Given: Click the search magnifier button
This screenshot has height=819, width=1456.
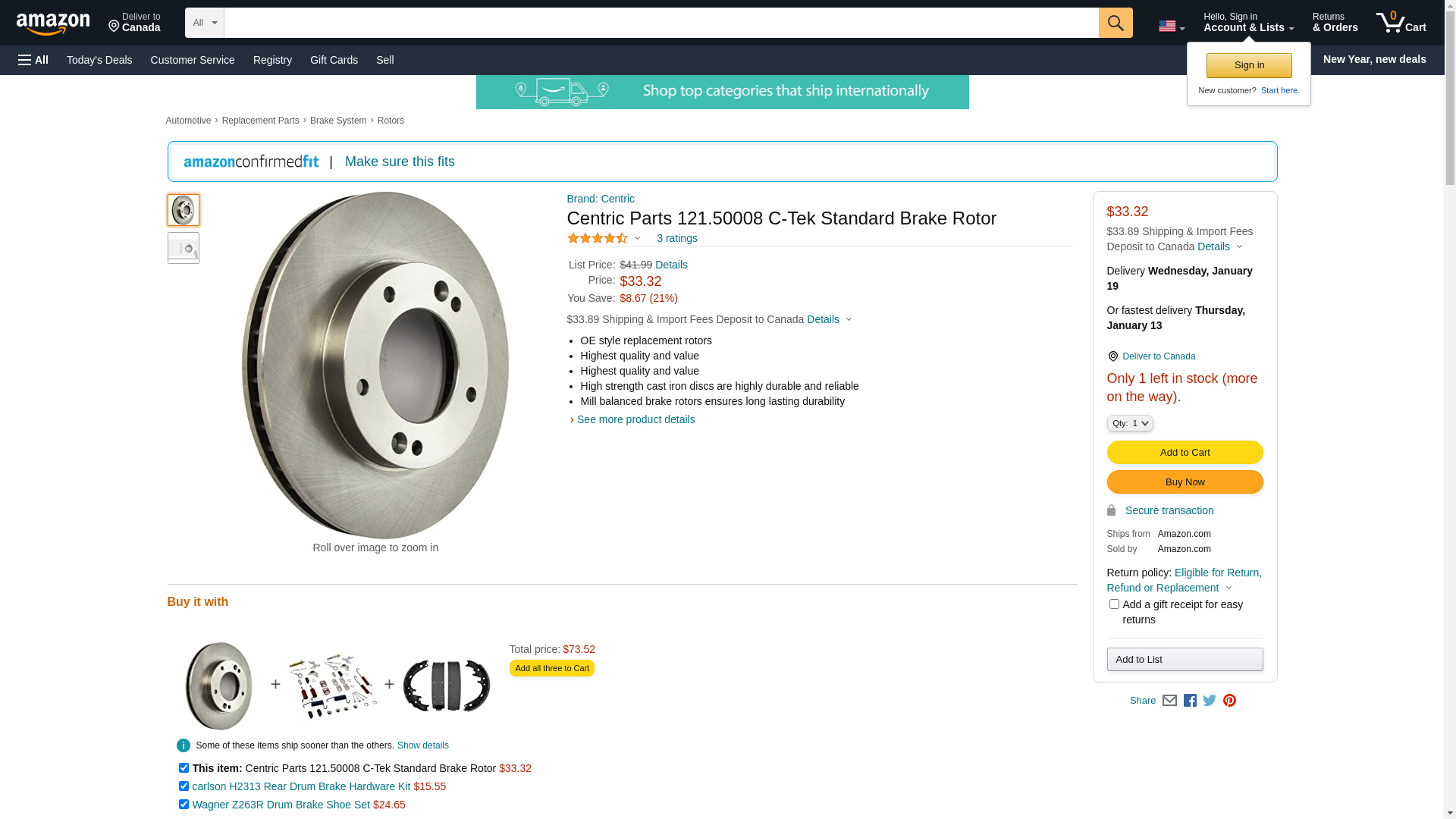Looking at the screenshot, I should (x=1115, y=23).
